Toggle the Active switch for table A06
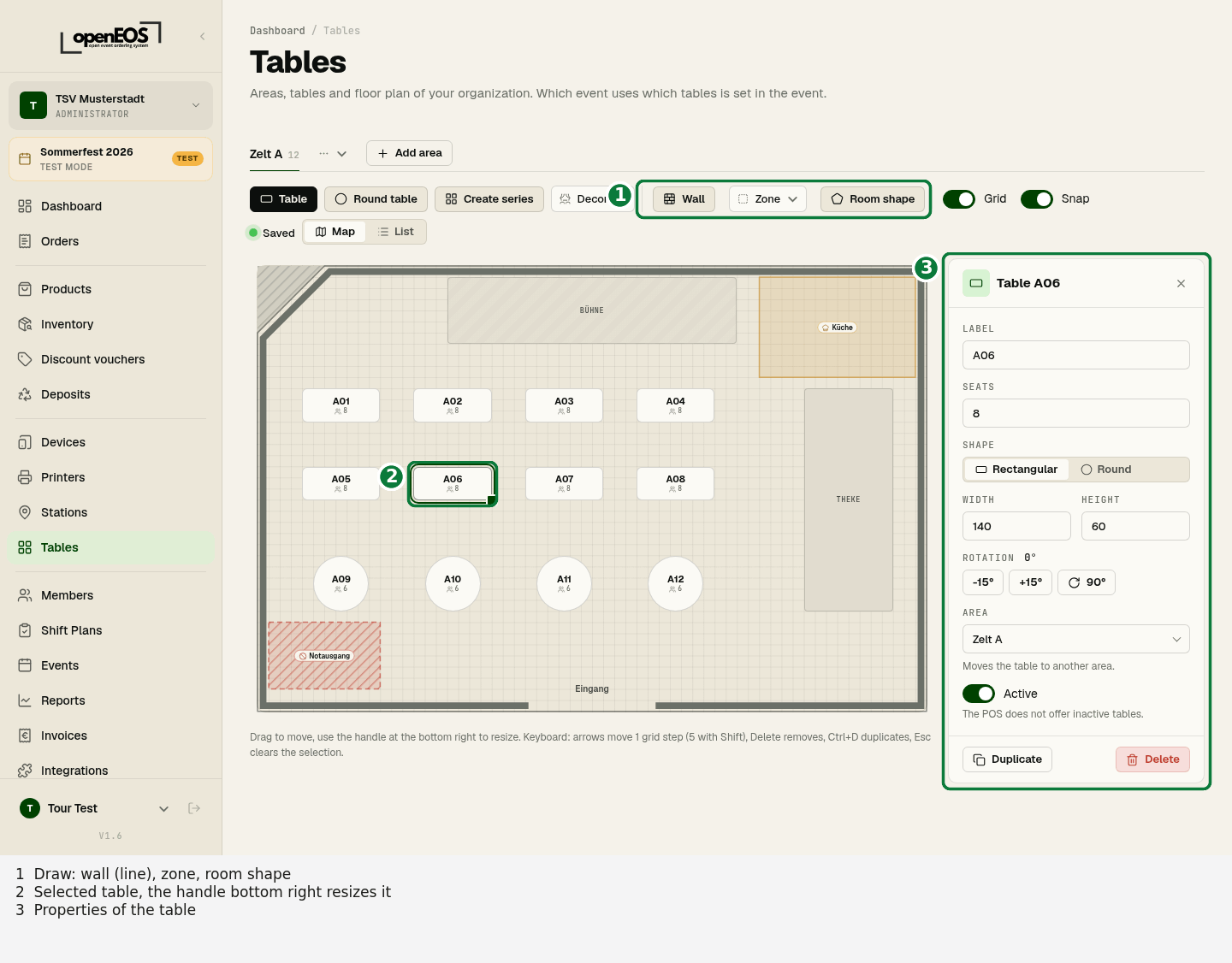 [979, 694]
